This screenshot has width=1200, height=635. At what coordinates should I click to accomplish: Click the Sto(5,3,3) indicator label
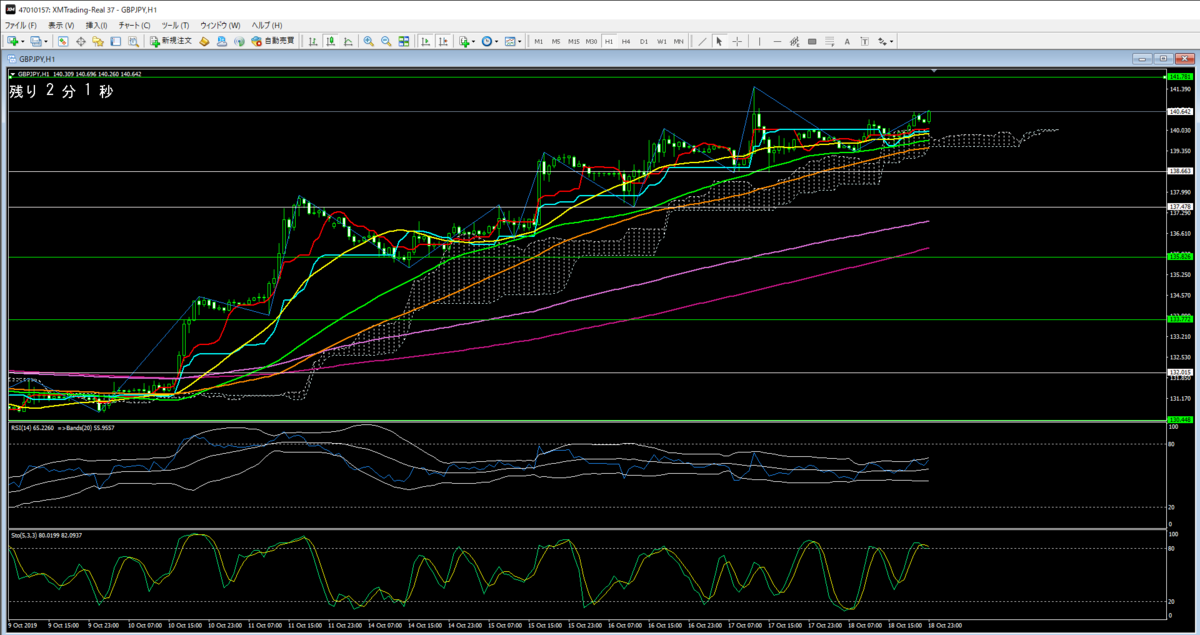pyautogui.click(x=26, y=536)
